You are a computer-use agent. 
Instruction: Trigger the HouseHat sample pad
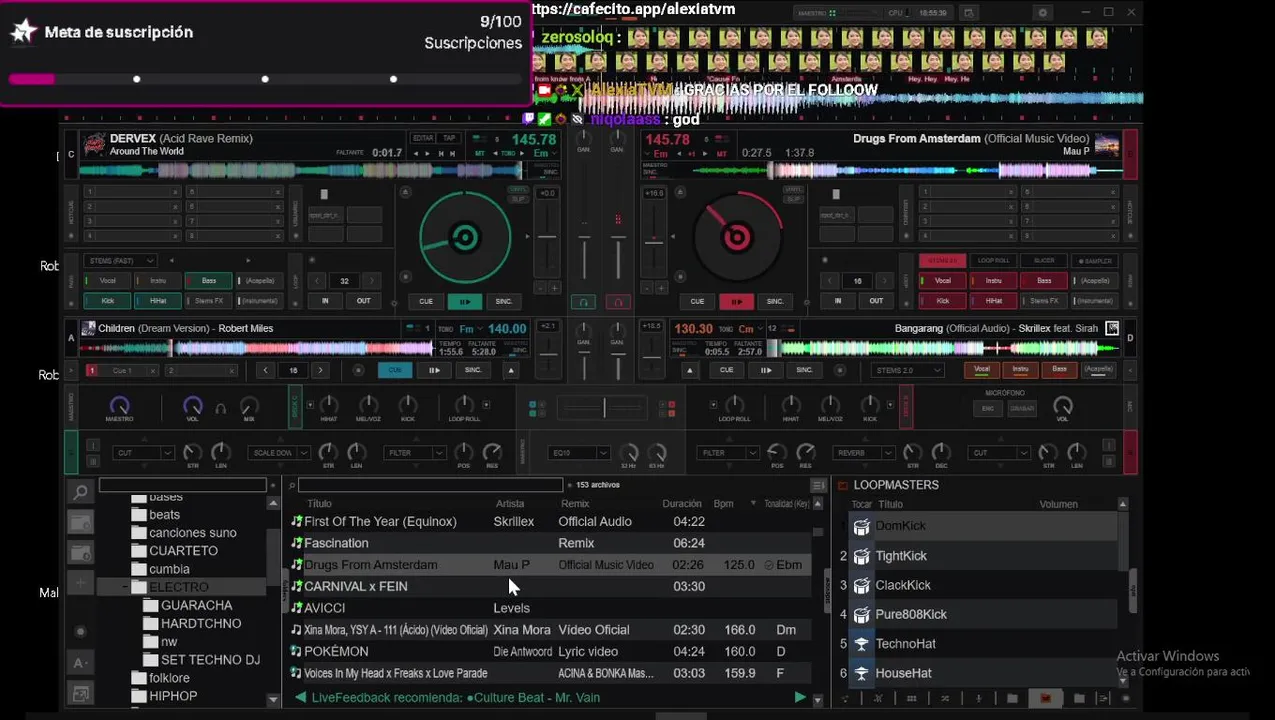861,673
